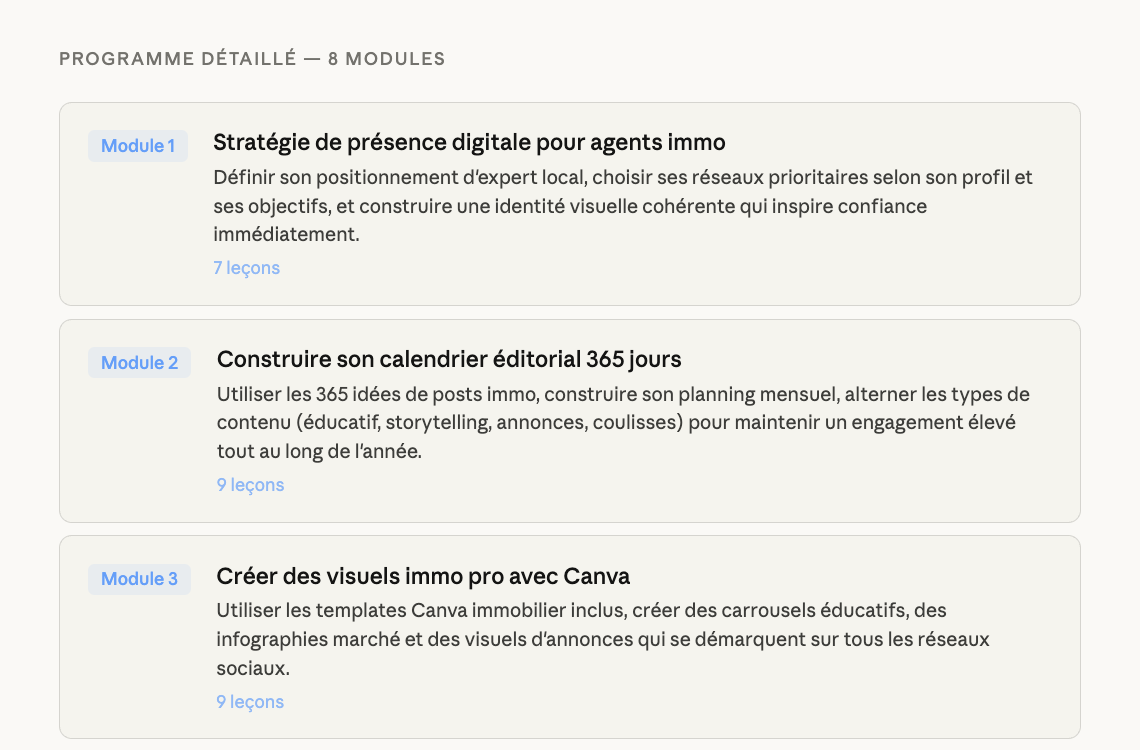Open 'Construire son calendrier éditorial 365 jours' title
Viewport: 1140px width, 750px height.
(x=449, y=359)
